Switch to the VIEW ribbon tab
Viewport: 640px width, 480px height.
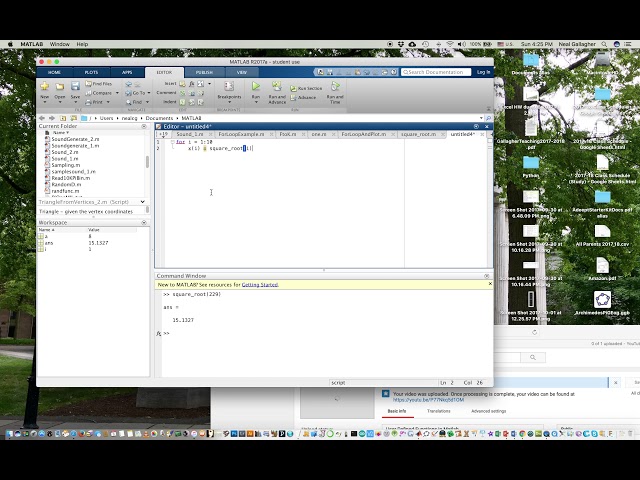[242, 72]
